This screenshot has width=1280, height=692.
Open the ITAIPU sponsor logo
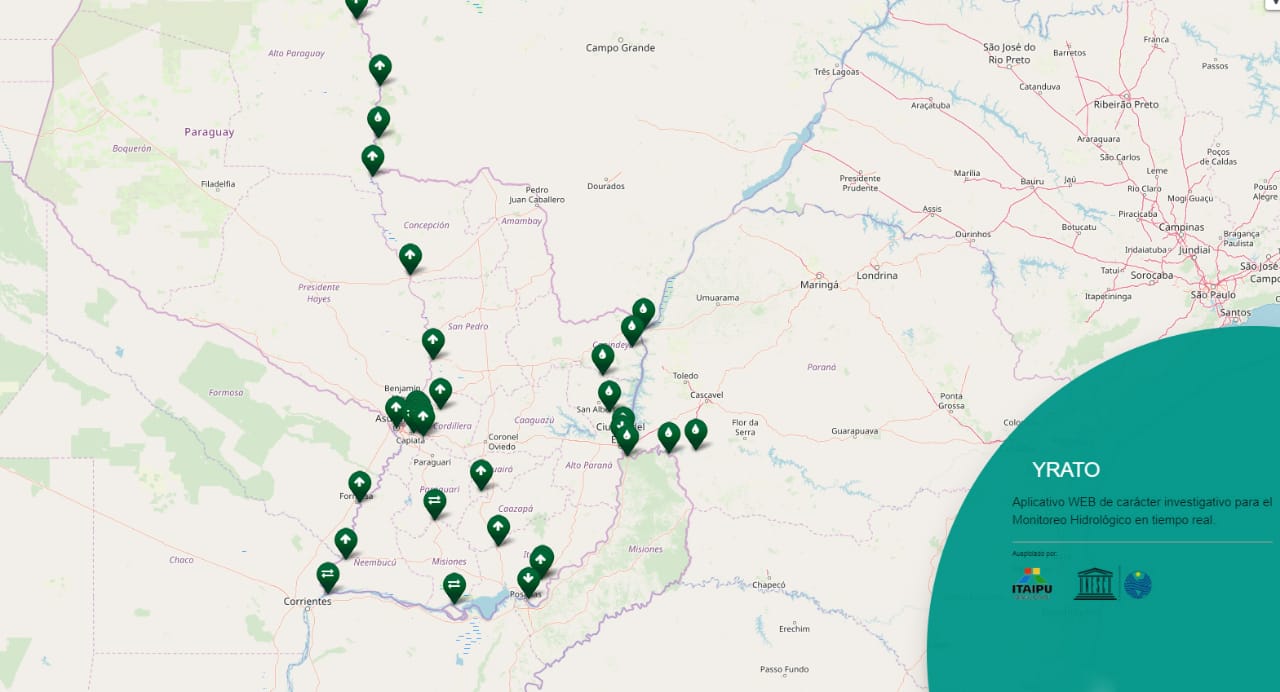[1031, 584]
